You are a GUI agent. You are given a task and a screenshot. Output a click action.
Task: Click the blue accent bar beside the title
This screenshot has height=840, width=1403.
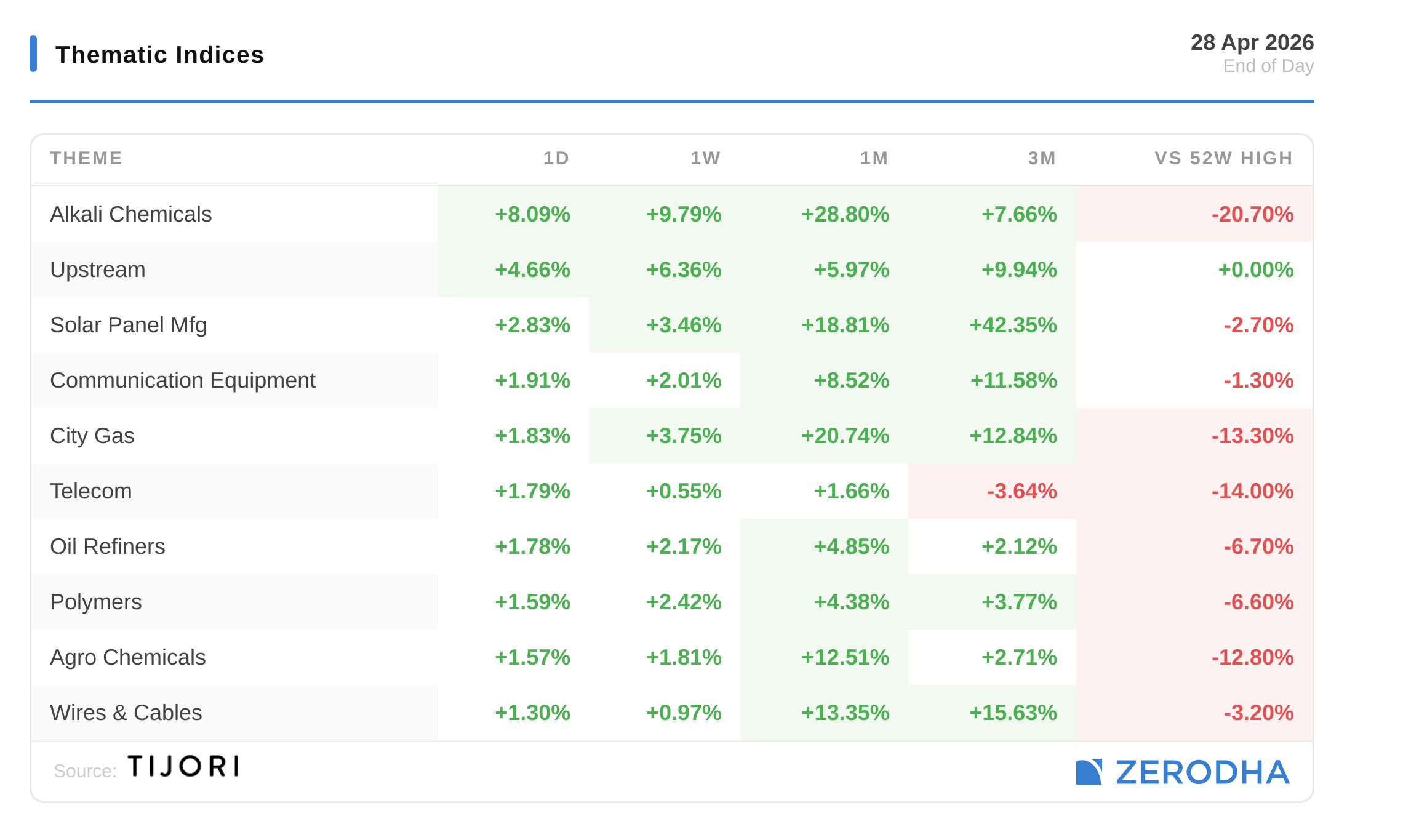33,54
